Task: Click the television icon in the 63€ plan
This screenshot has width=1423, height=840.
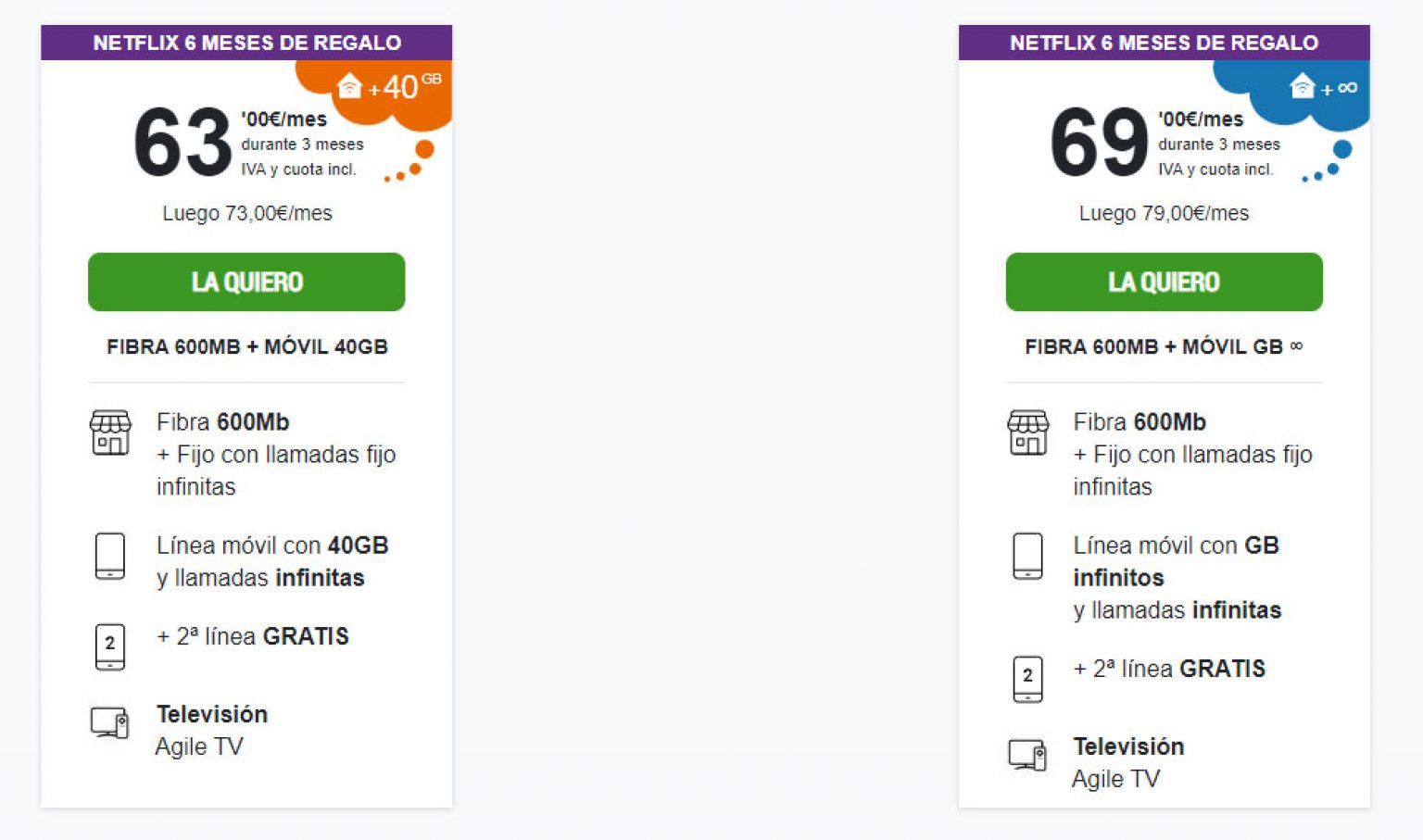Action: point(109,723)
